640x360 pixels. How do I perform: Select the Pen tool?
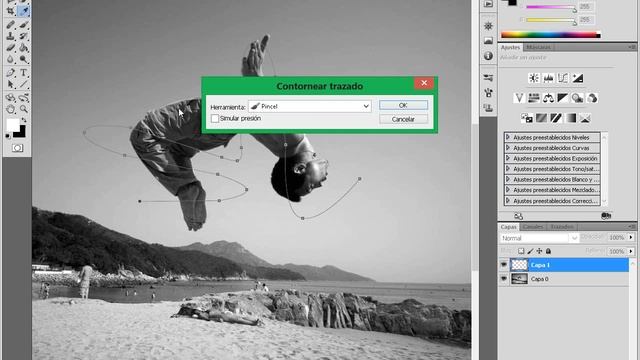pyautogui.click(x=11, y=73)
